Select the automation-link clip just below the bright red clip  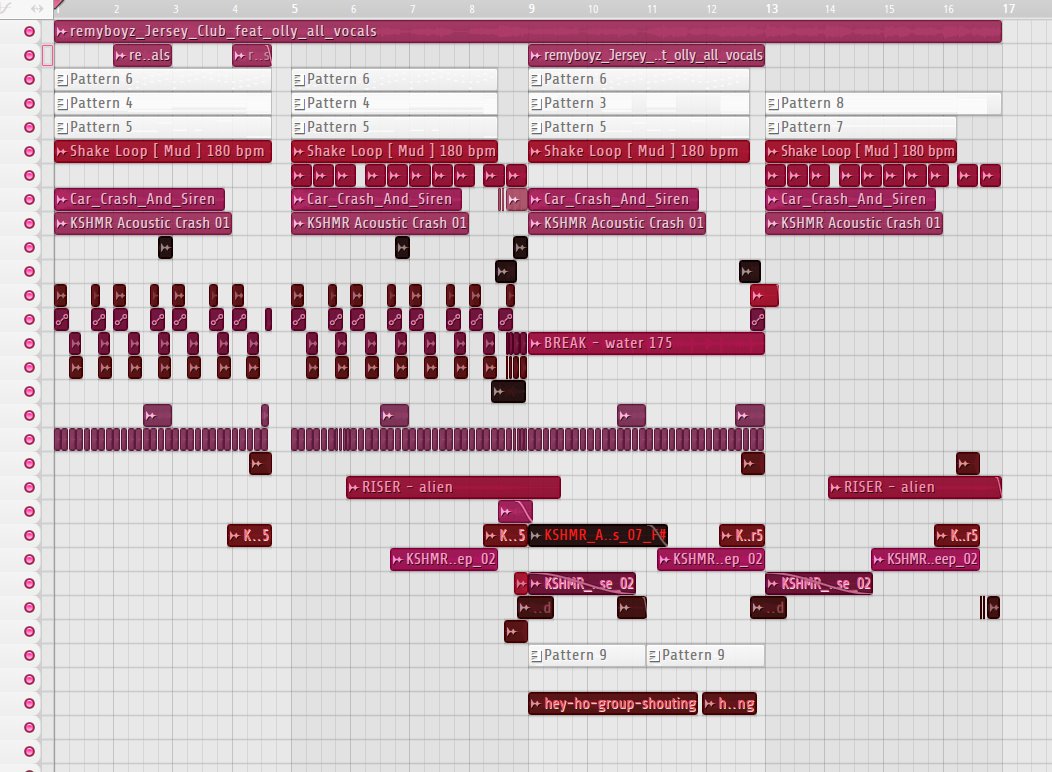click(757, 320)
